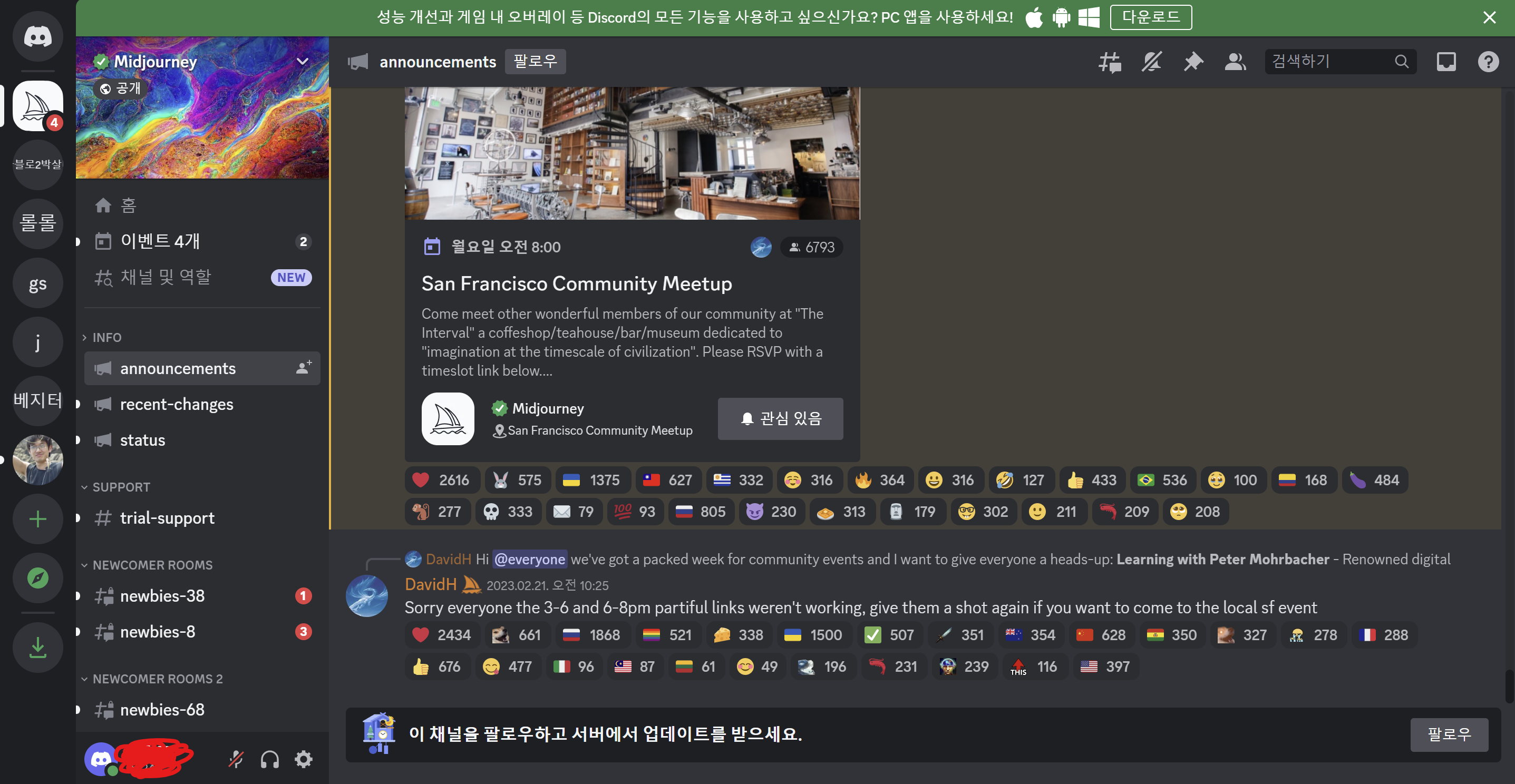
Task: Toggle the microphone mute button
Action: coord(236,759)
